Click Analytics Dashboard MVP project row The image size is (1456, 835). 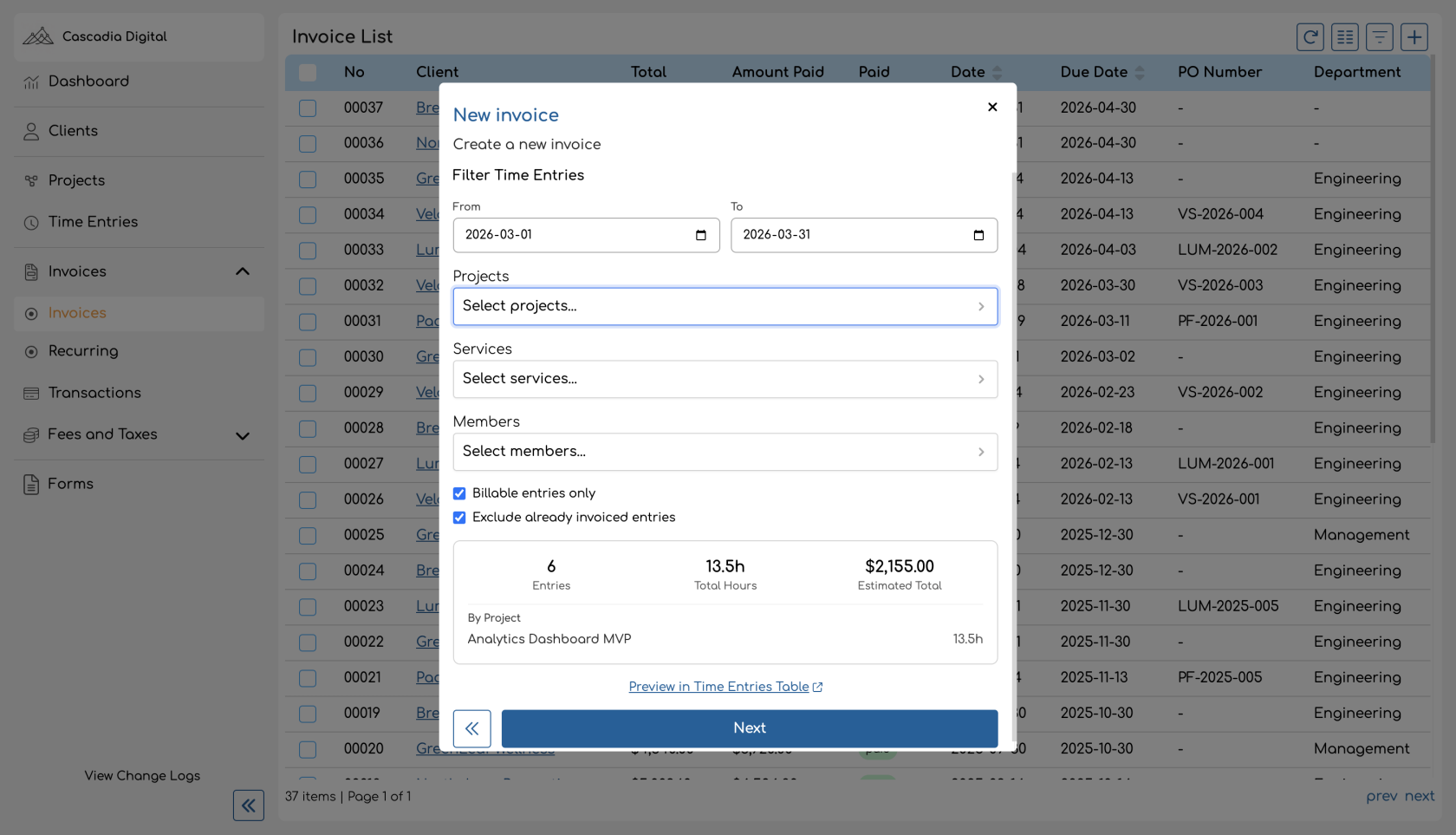coord(725,639)
